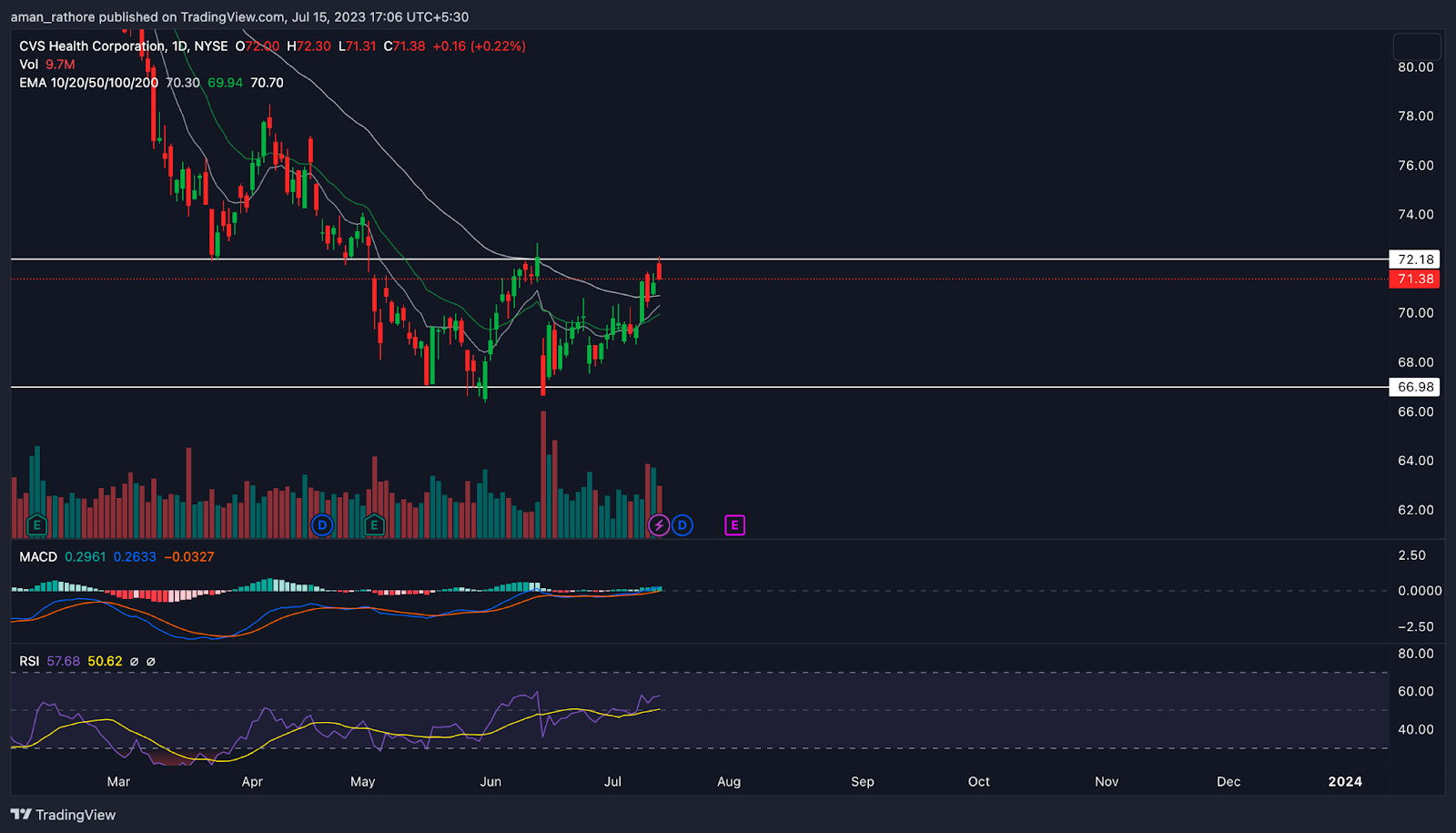This screenshot has height=833, width=1456.
Task: Click the 72.18 resistance price label
Action: click(x=1415, y=259)
